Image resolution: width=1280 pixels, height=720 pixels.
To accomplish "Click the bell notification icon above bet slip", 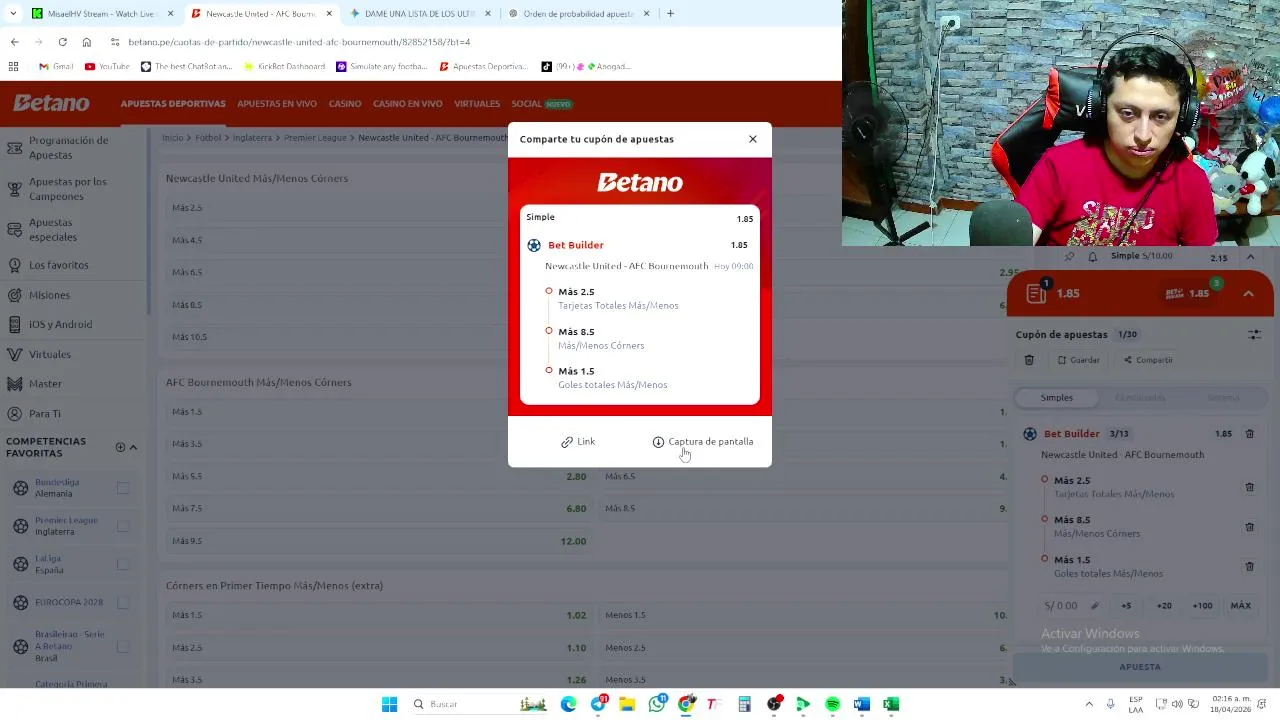I will pyautogui.click(x=1092, y=257).
